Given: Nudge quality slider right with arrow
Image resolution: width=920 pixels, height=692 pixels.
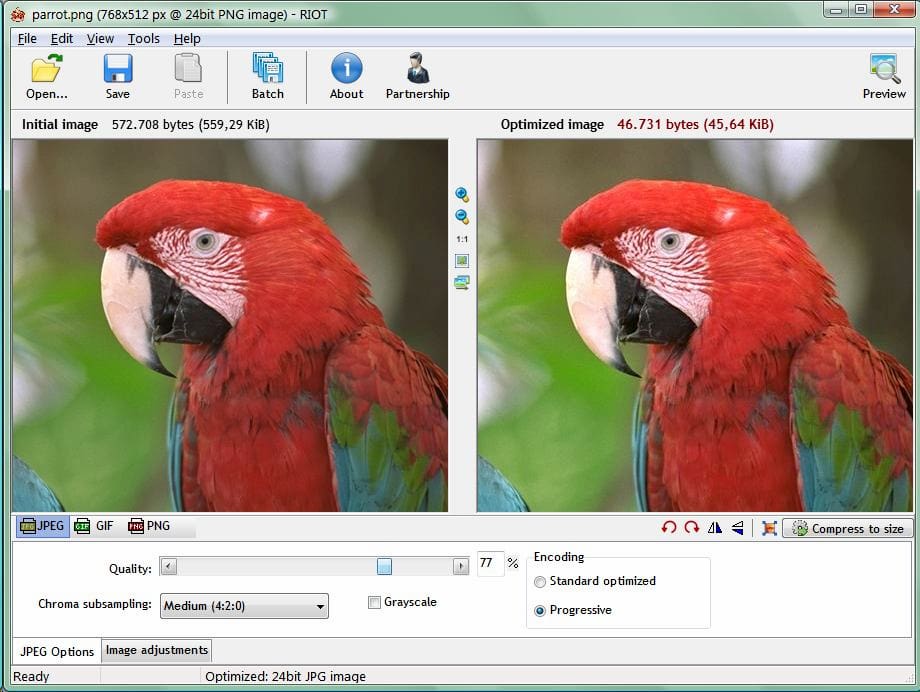Looking at the screenshot, I should tap(461, 566).
